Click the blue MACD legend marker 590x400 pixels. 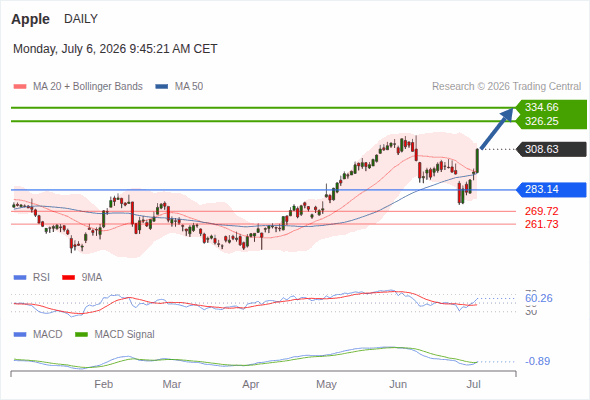tap(20, 335)
